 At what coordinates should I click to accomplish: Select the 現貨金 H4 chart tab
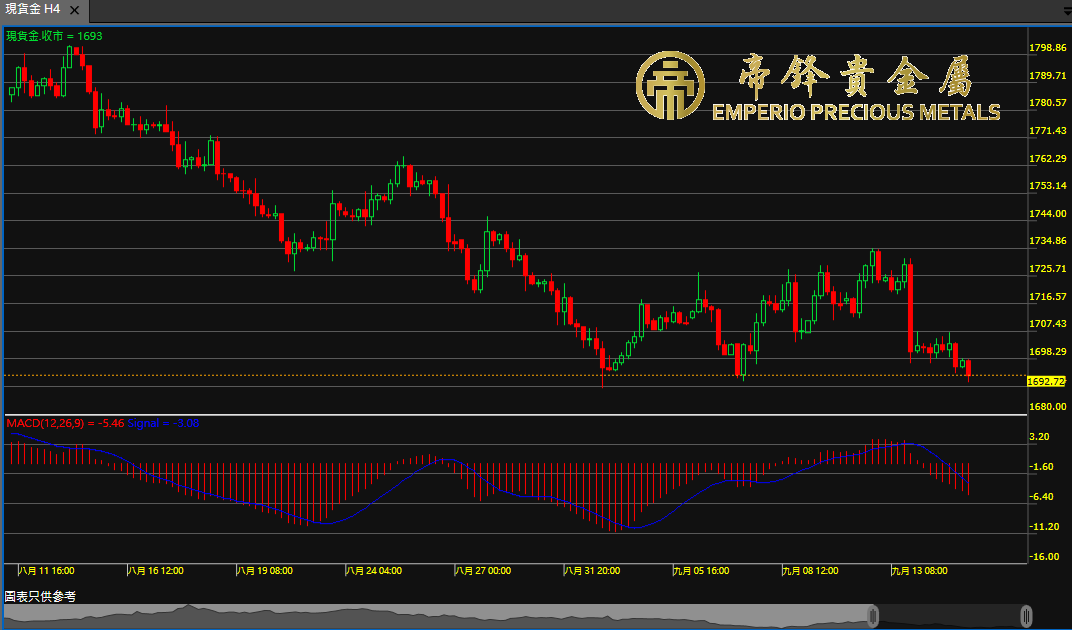coord(32,9)
